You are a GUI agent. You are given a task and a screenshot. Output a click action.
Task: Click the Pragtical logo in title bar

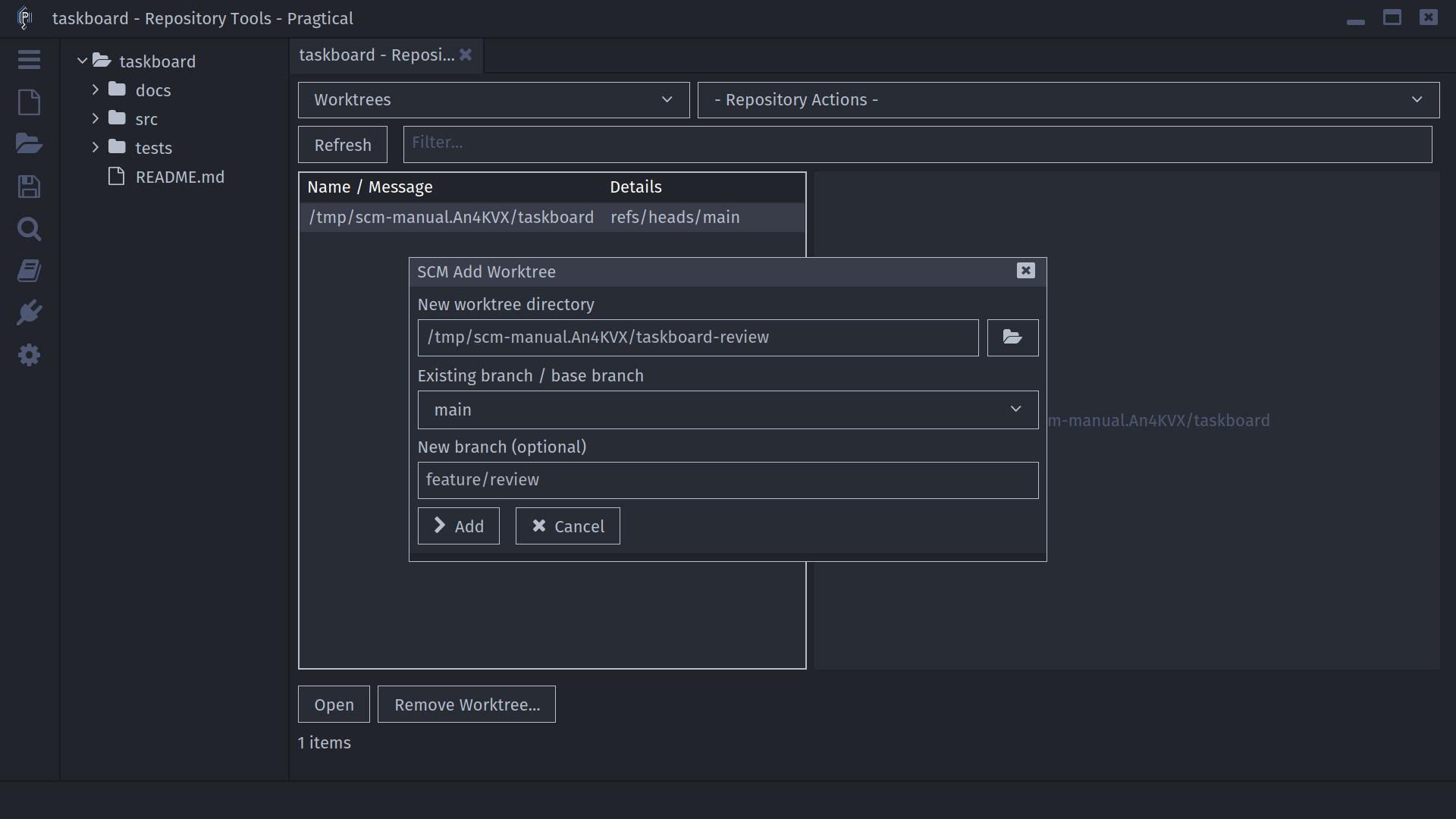24,17
